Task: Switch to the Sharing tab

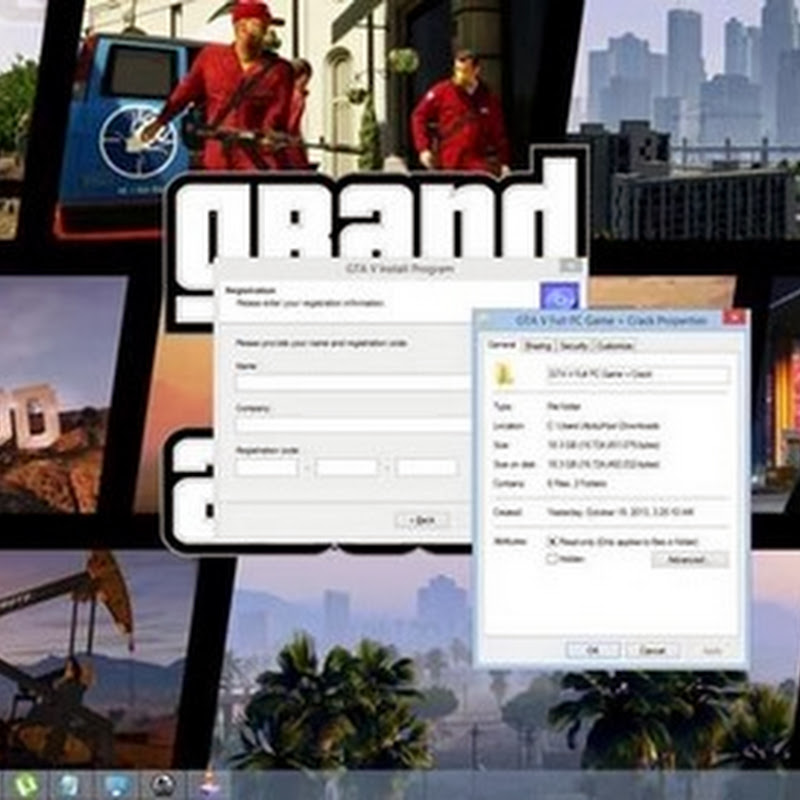Action: (538, 346)
